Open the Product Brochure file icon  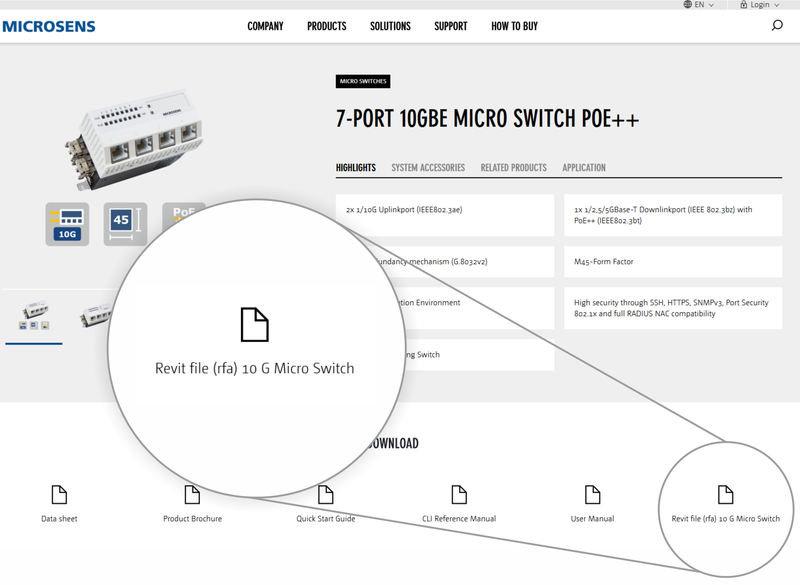click(190, 492)
